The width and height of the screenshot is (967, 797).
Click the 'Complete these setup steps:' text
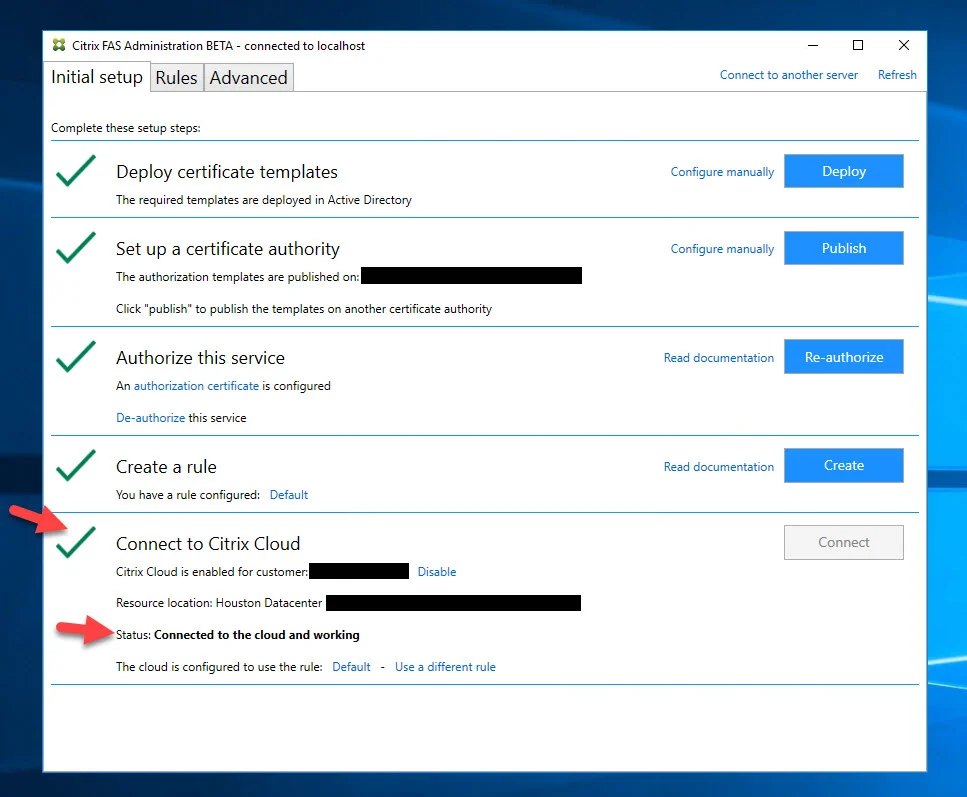coord(126,128)
